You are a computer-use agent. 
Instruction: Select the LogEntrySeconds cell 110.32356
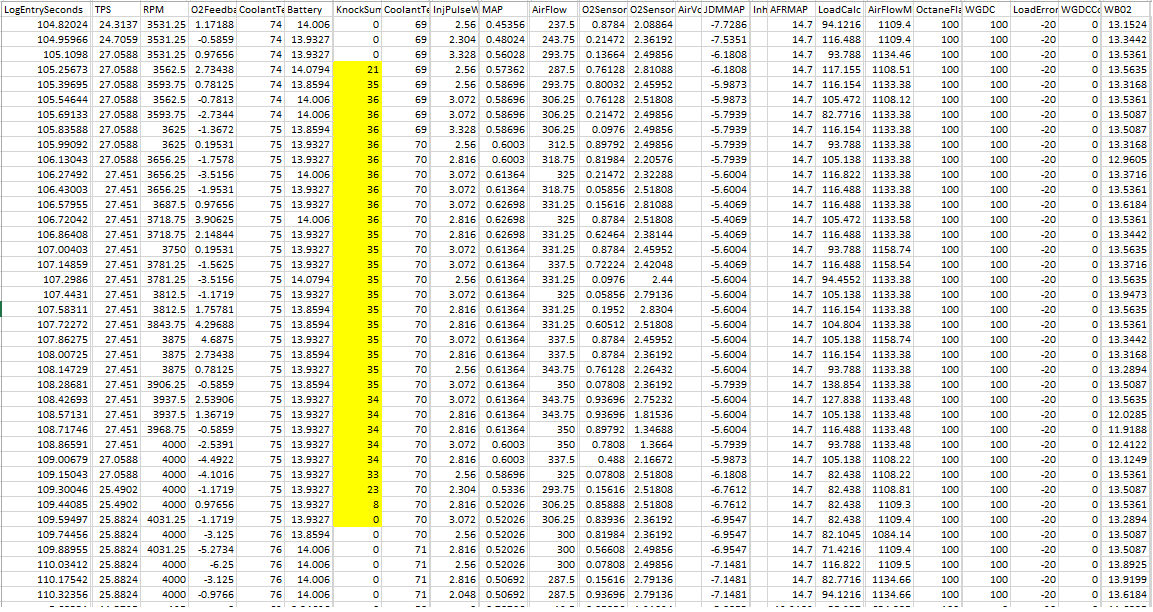[44, 594]
